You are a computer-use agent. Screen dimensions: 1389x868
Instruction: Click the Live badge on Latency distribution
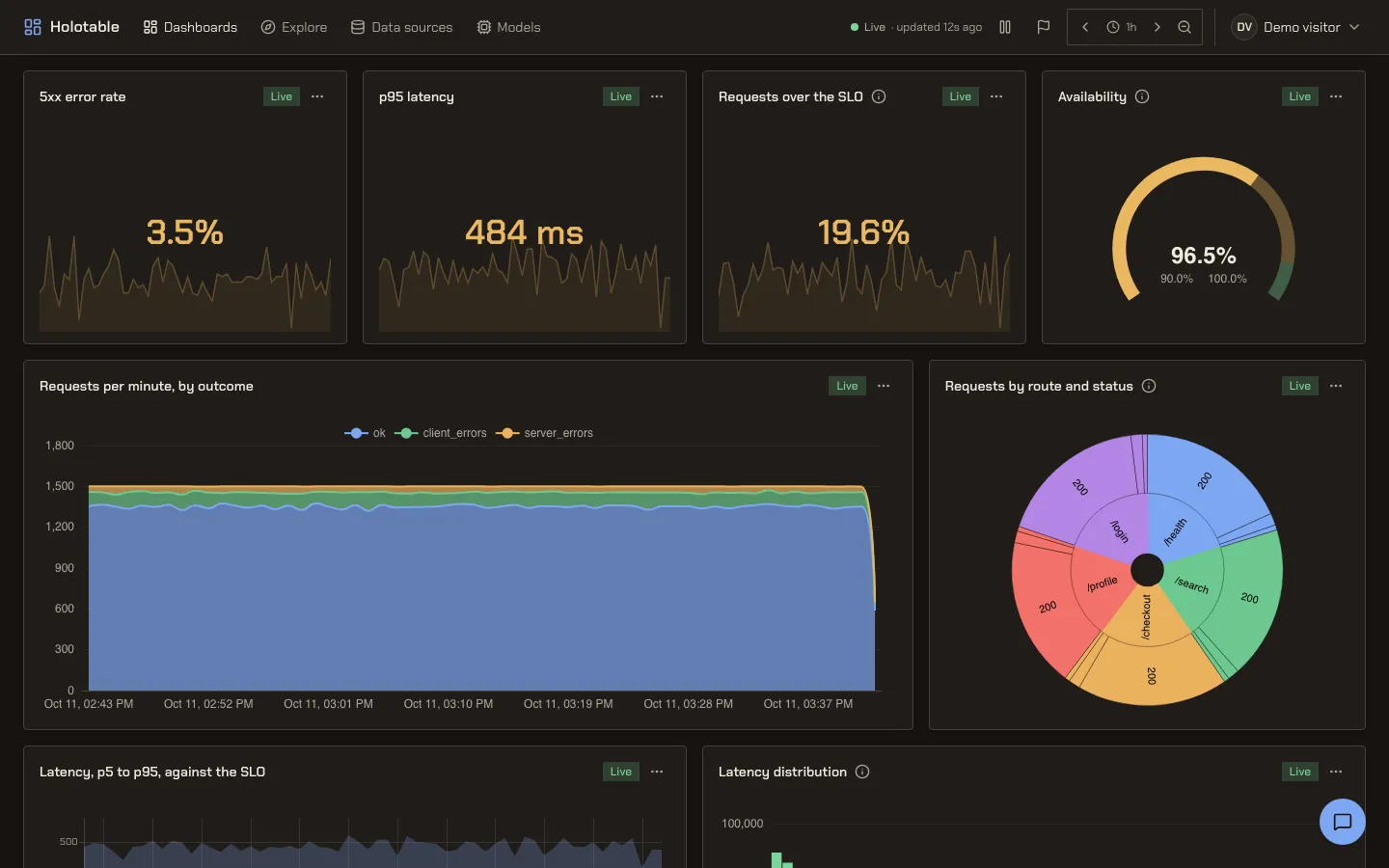click(1300, 772)
